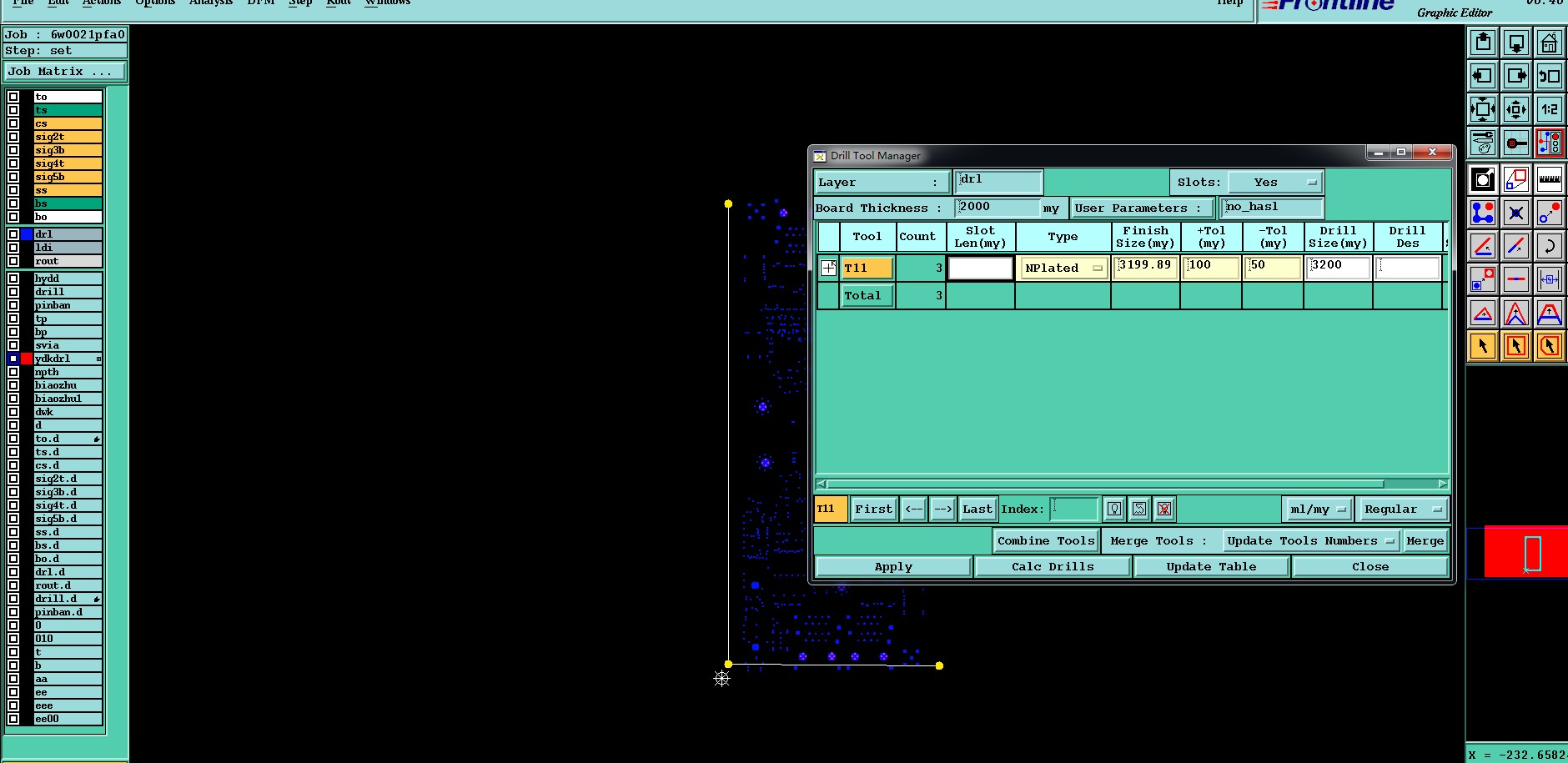This screenshot has height=763, width=1568.
Task: Toggle the checkbox for layer ydkdrl
Action: coord(13,359)
